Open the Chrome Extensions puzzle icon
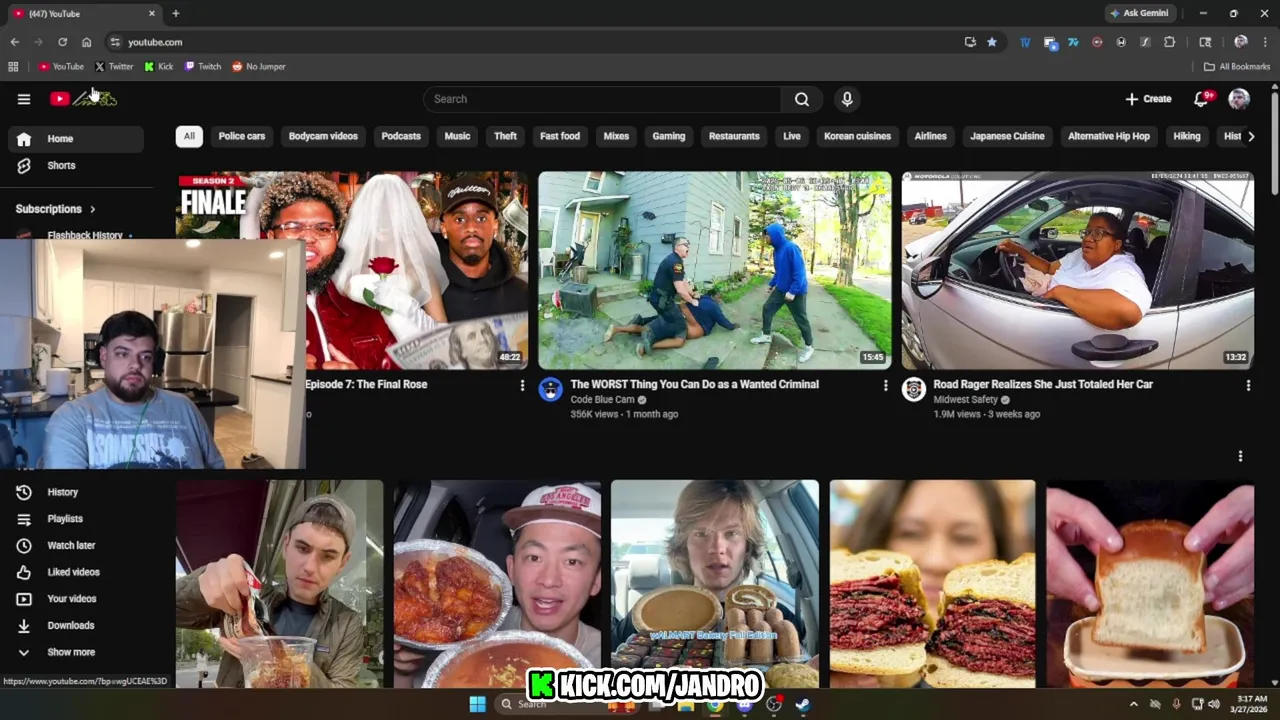 1169,42
